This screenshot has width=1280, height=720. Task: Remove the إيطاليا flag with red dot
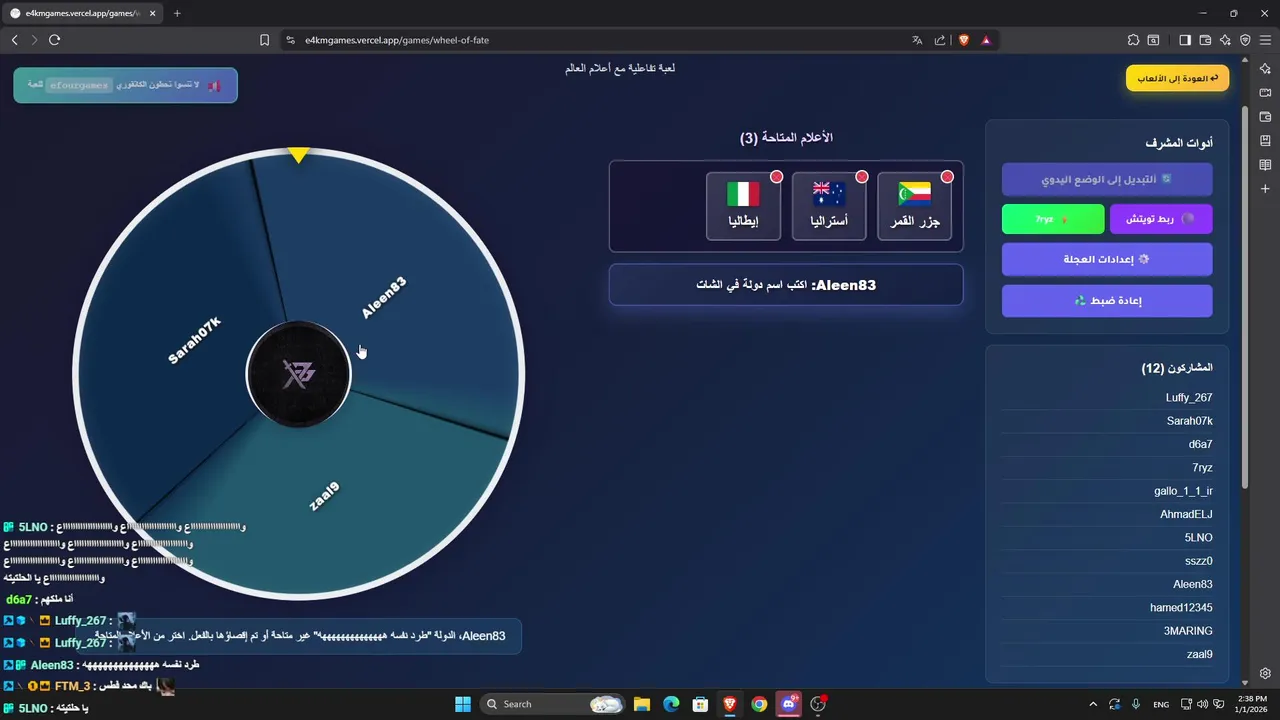coord(775,177)
